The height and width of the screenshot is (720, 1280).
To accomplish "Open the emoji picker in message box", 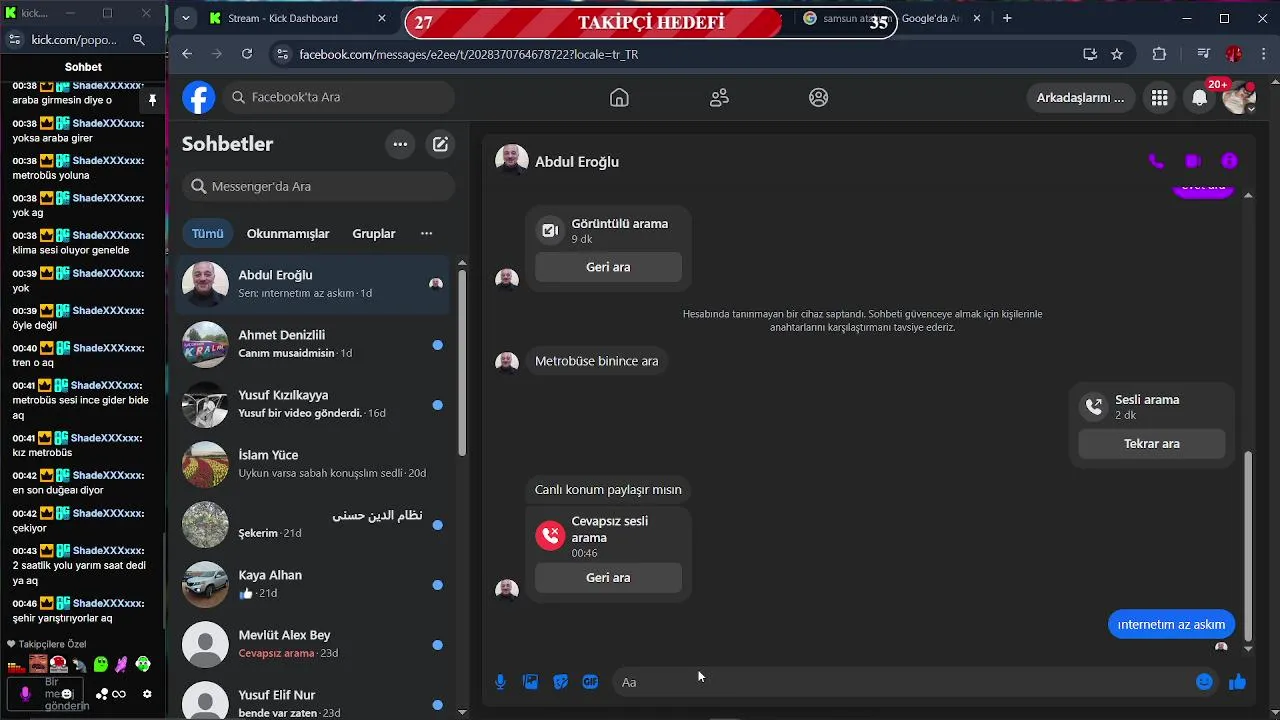I will (x=1204, y=682).
